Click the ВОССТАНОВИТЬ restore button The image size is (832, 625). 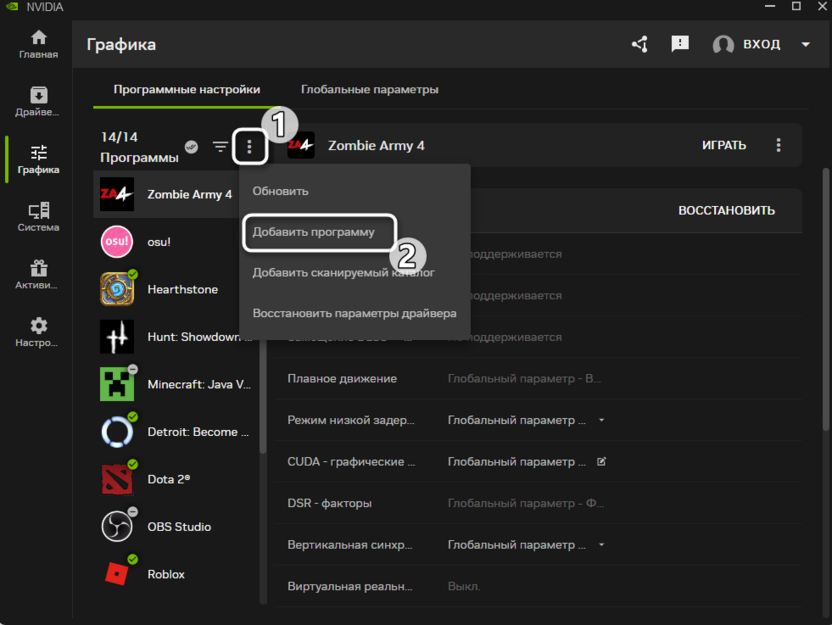726,211
